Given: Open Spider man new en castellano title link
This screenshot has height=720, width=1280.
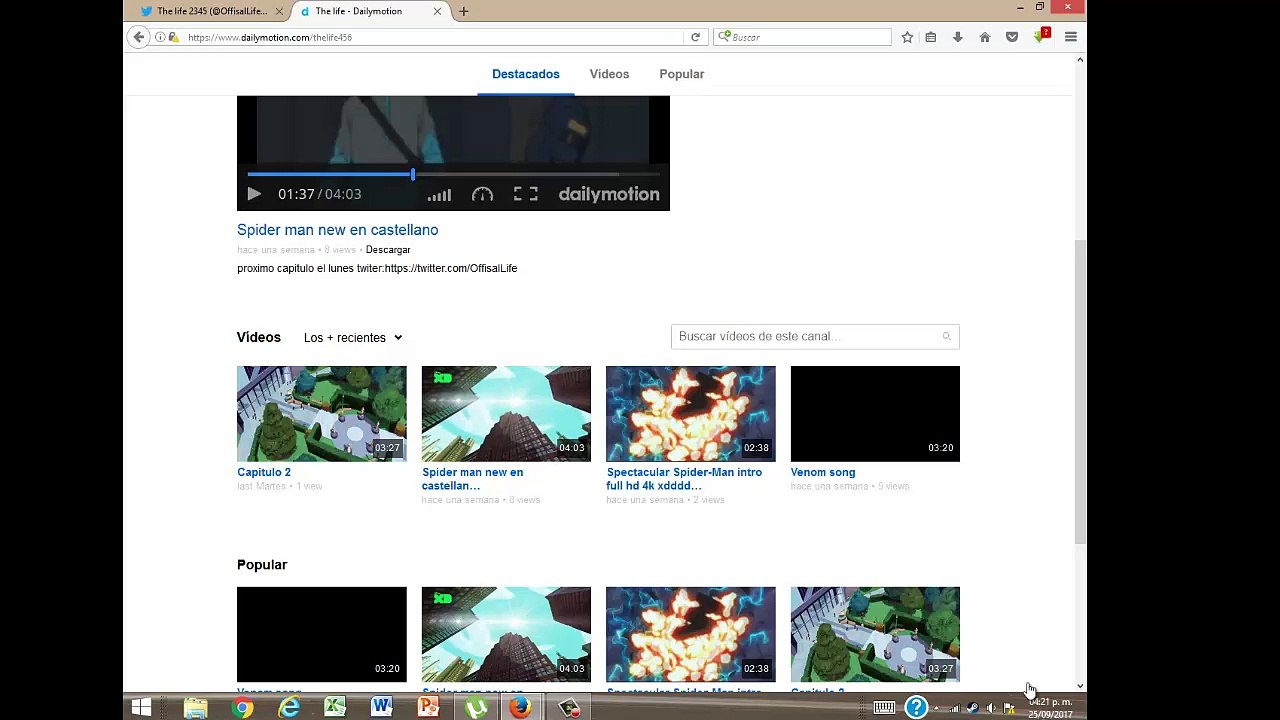Looking at the screenshot, I should click(x=338, y=230).
